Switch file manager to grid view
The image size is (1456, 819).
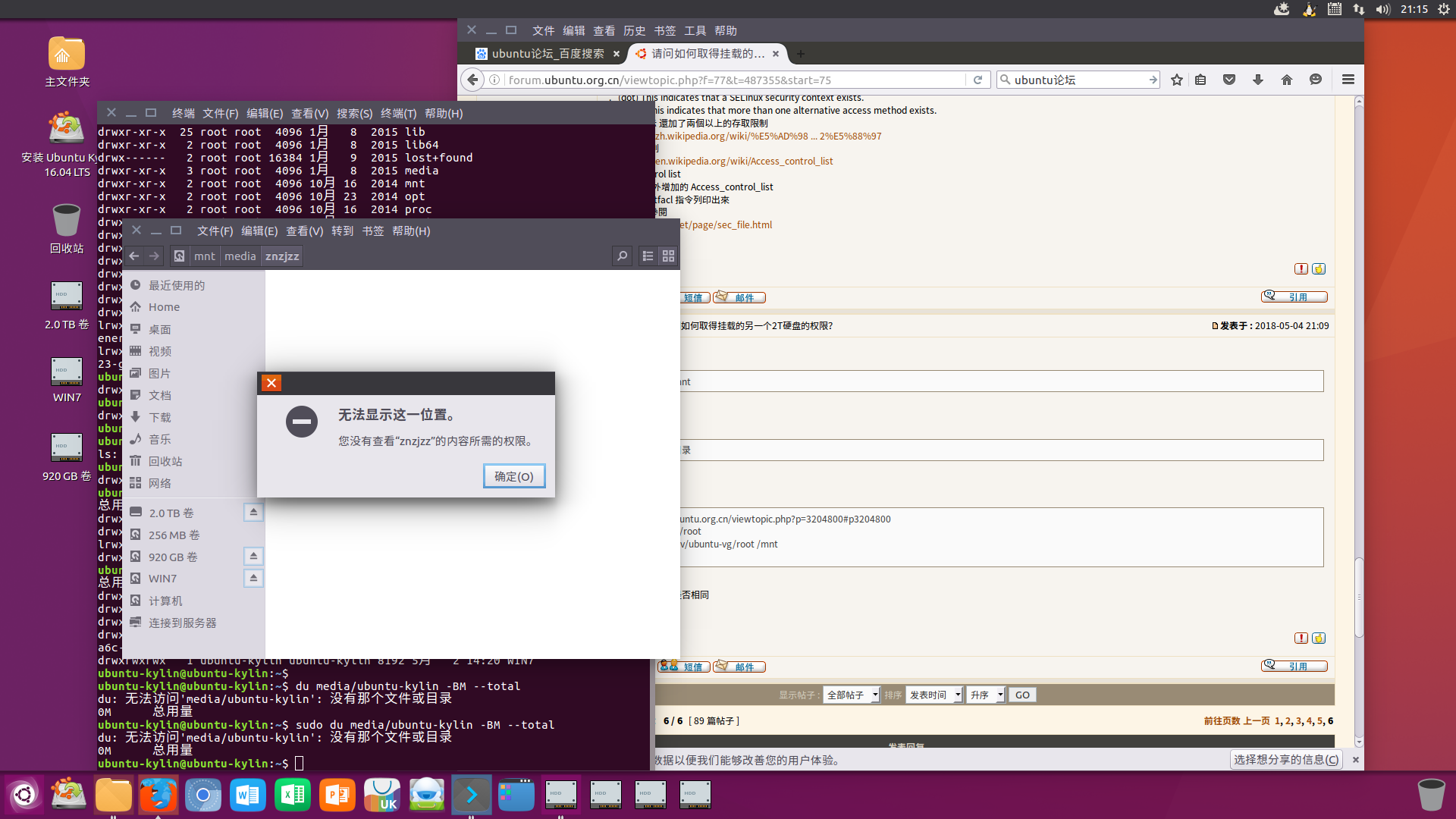pos(668,256)
